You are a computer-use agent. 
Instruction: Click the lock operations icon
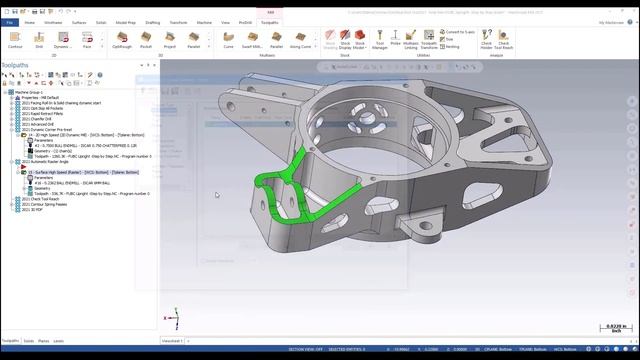click(4, 83)
